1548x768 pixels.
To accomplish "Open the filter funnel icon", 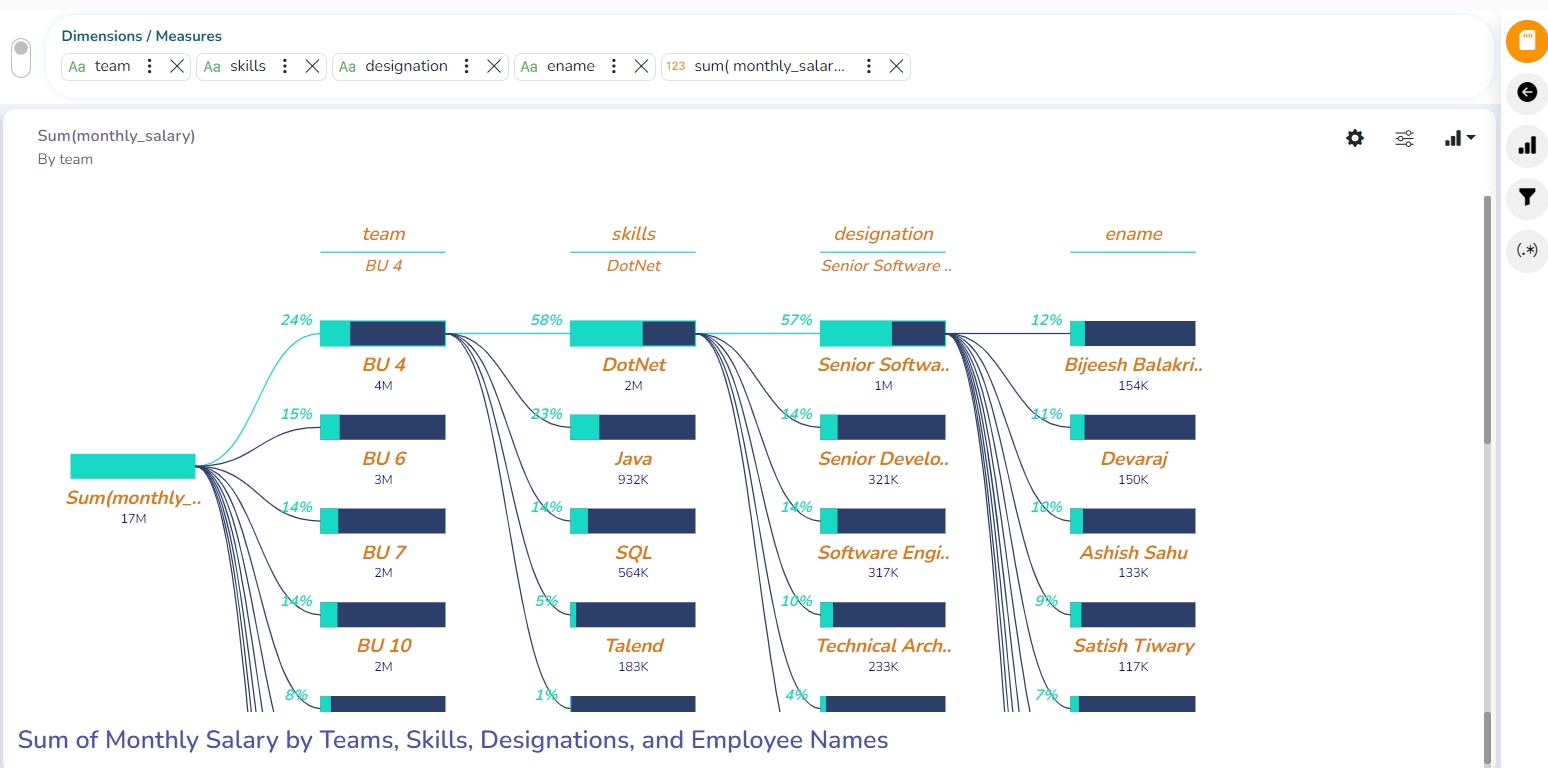I will 1526,197.
